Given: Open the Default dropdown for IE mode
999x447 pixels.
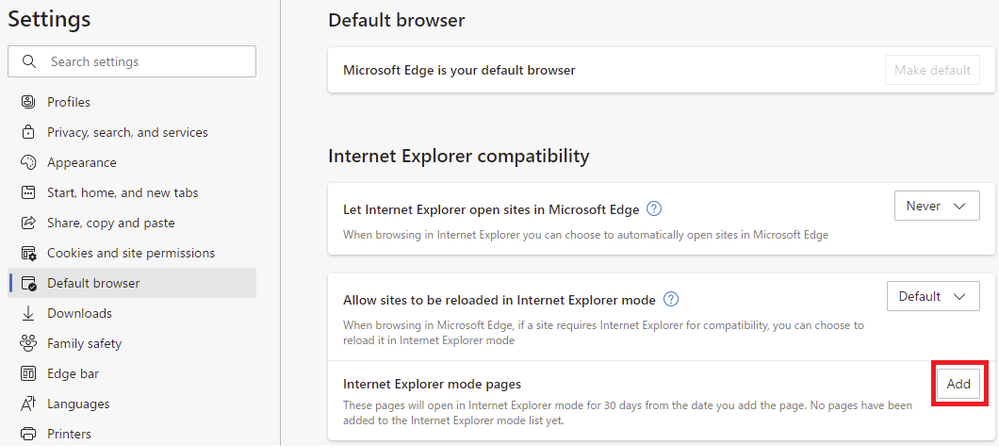Looking at the screenshot, I should click(932, 296).
